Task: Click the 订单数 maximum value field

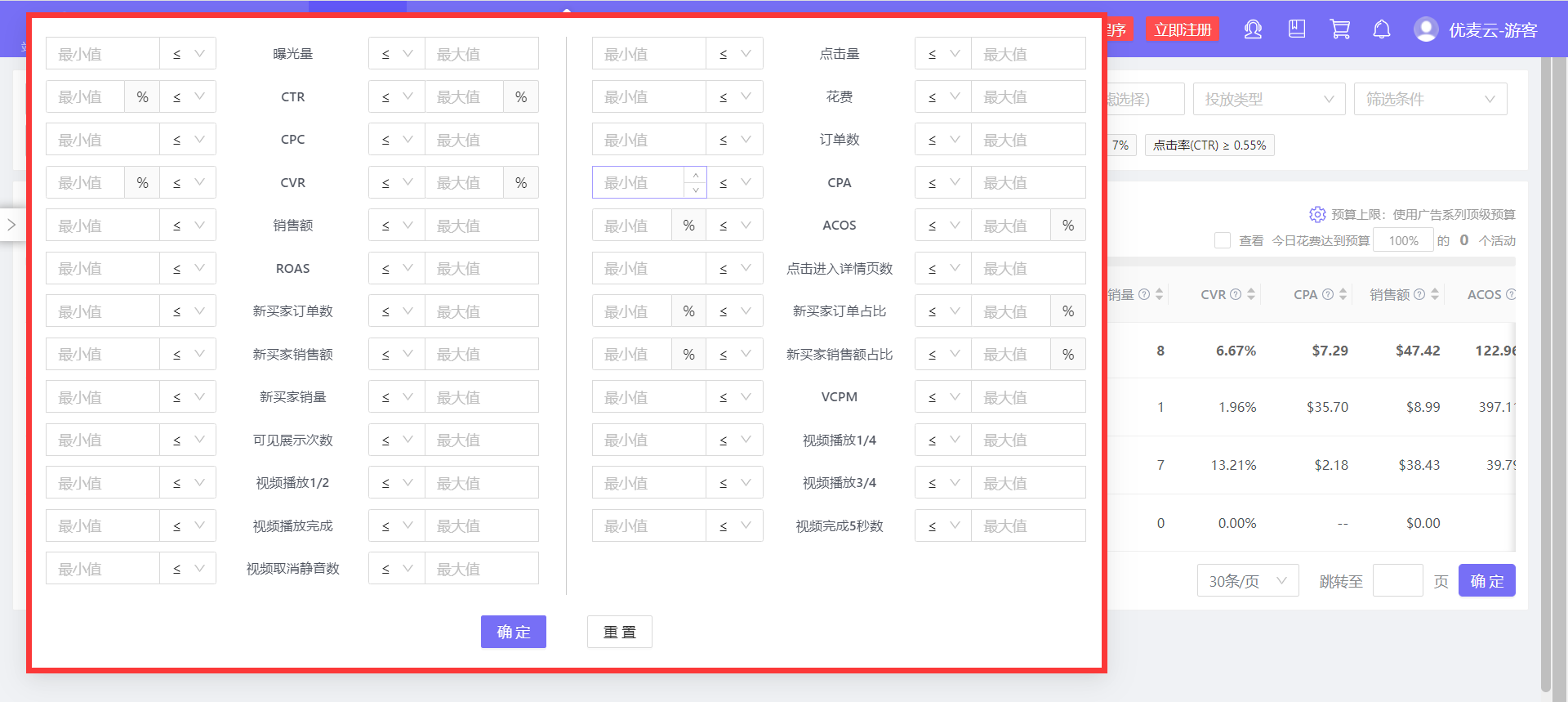Action: (1028, 140)
